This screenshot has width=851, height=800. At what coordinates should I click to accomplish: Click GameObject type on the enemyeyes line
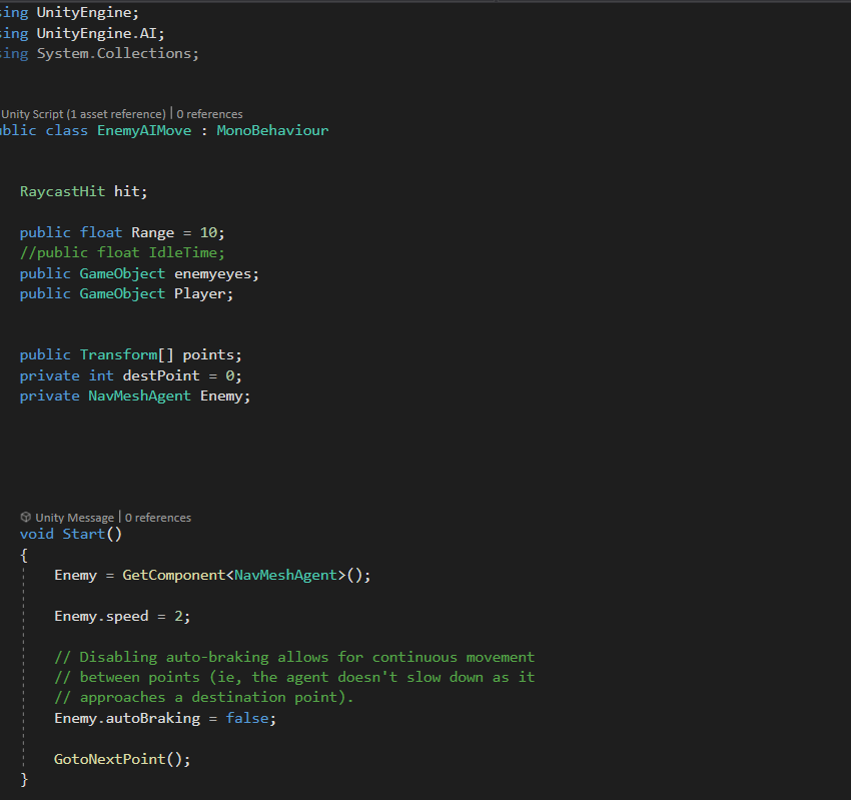[x=122, y=274]
